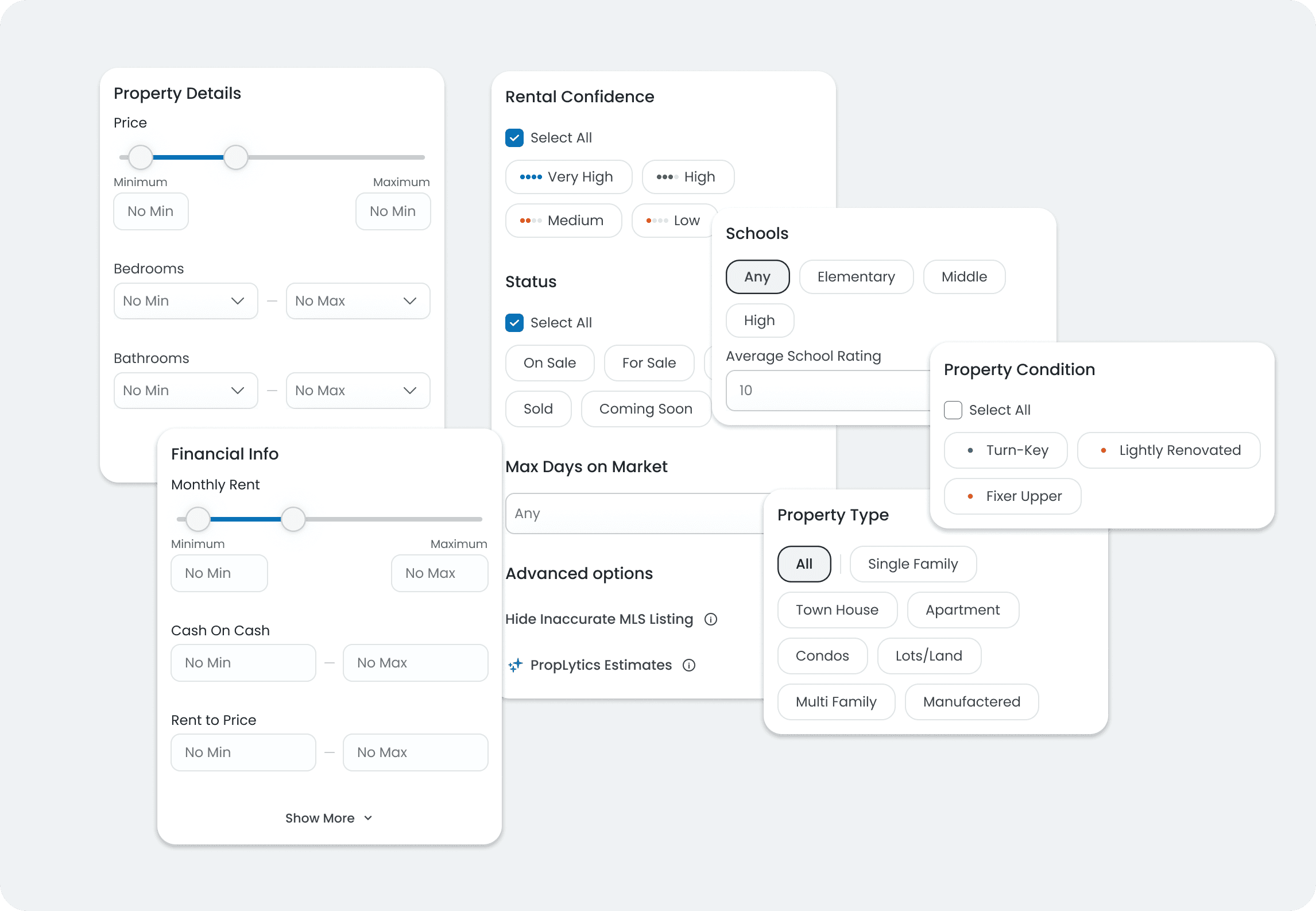The width and height of the screenshot is (1316, 911).
Task: Click the Coming Soon status button
Action: [645, 409]
